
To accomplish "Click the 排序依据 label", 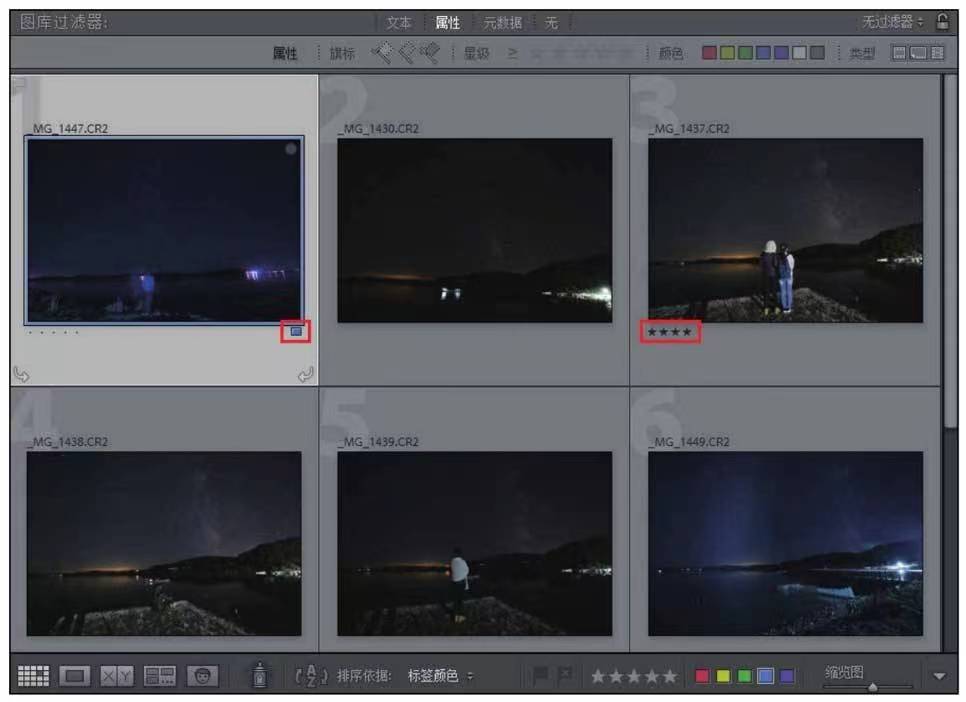I will (x=363, y=676).
